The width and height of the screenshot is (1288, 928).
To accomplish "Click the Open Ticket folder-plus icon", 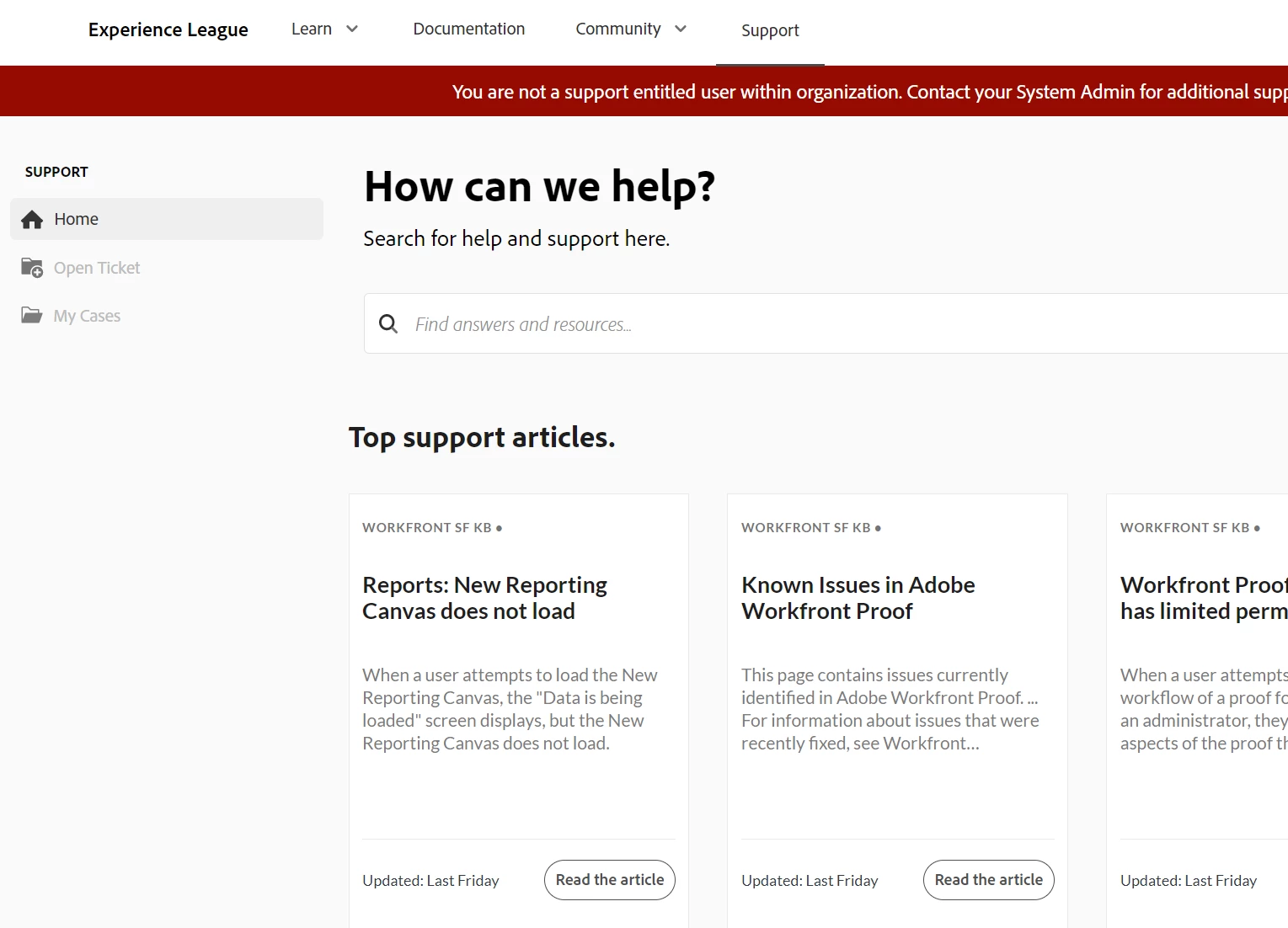I will coord(32,268).
